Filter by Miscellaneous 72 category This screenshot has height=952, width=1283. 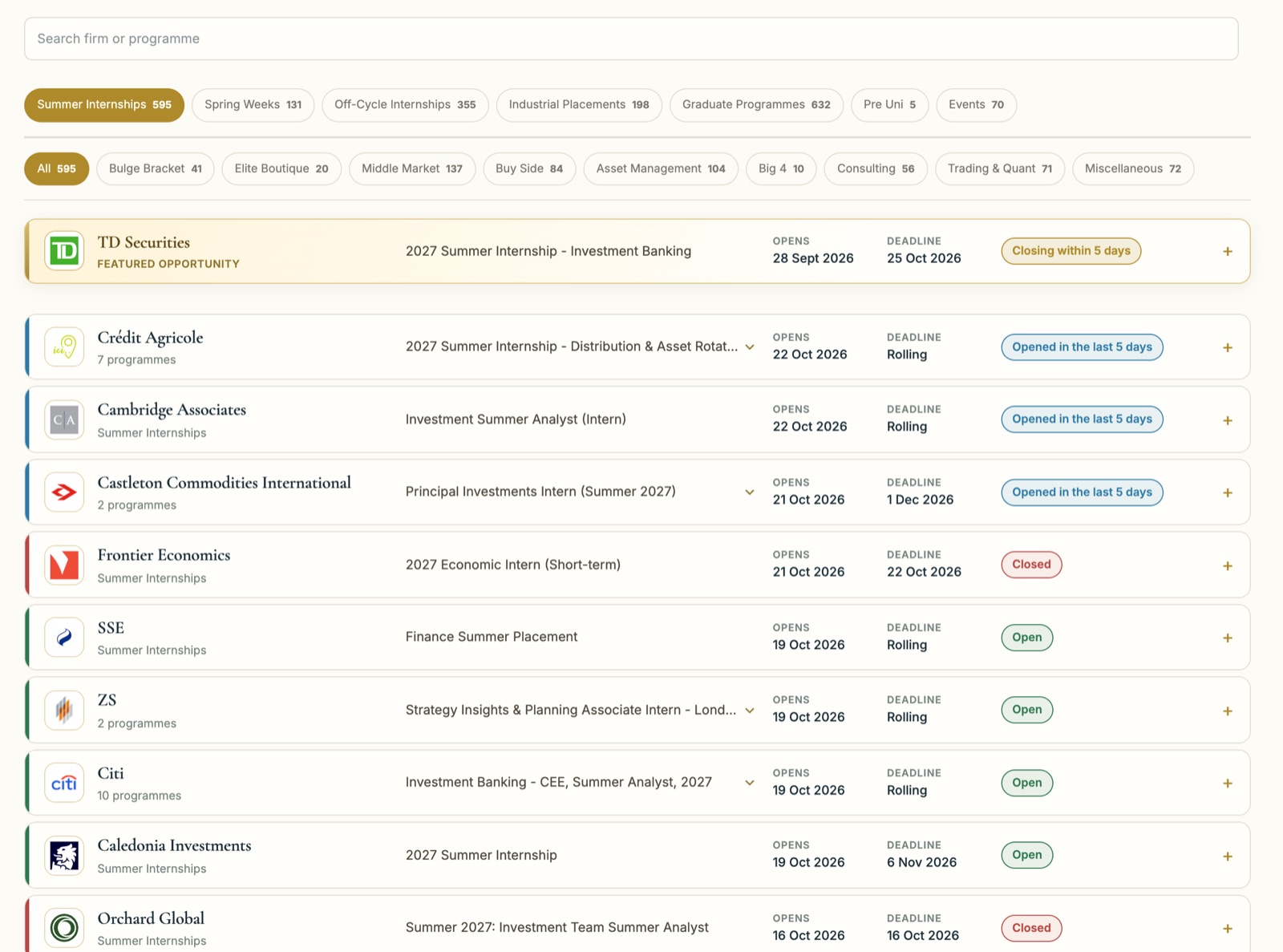pyautogui.click(x=1133, y=169)
